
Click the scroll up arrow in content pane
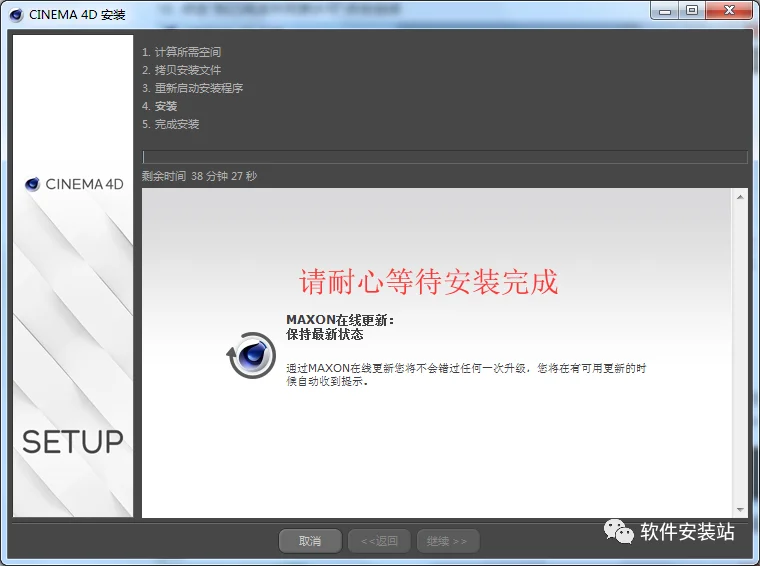[740, 197]
